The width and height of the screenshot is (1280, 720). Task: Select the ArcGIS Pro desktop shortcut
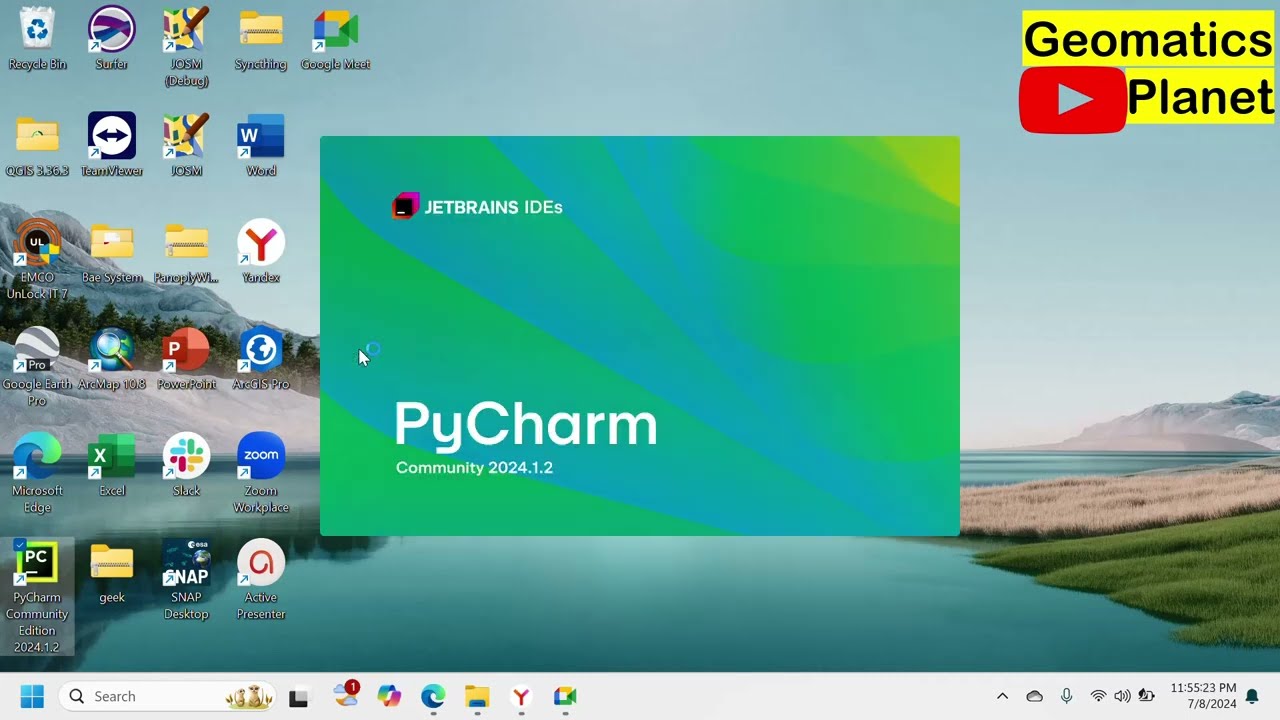(261, 358)
